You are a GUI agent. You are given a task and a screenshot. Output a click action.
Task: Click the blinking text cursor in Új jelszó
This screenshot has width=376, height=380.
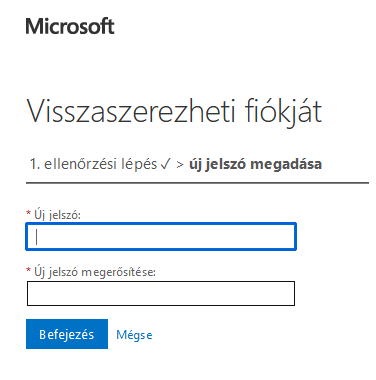tap(36, 237)
